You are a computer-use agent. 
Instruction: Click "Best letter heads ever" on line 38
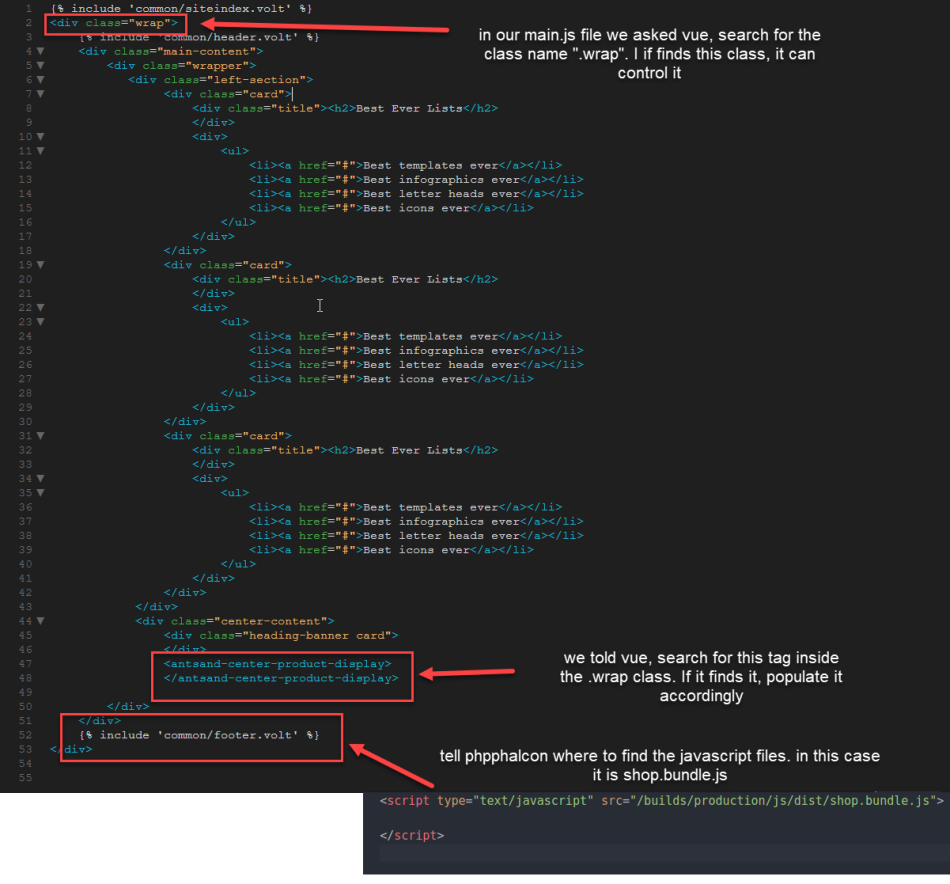(x=441, y=536)
